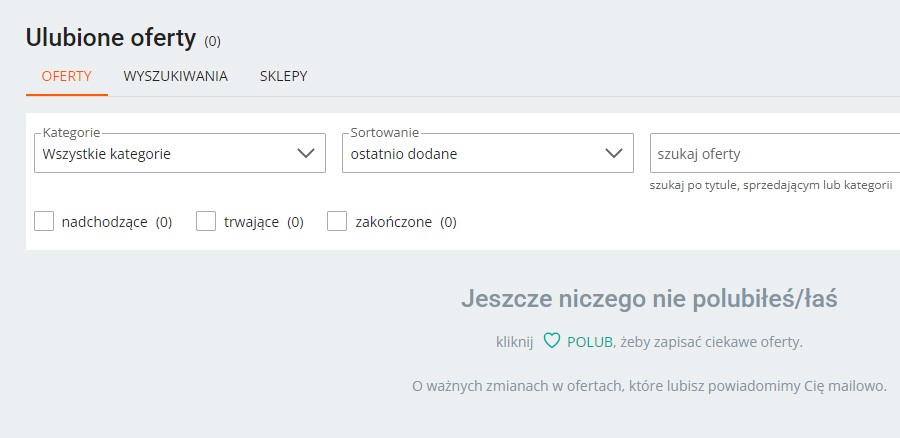Click the chevron arrow in Kategorie field
The image size is (900, 438).
coord(306,153)
